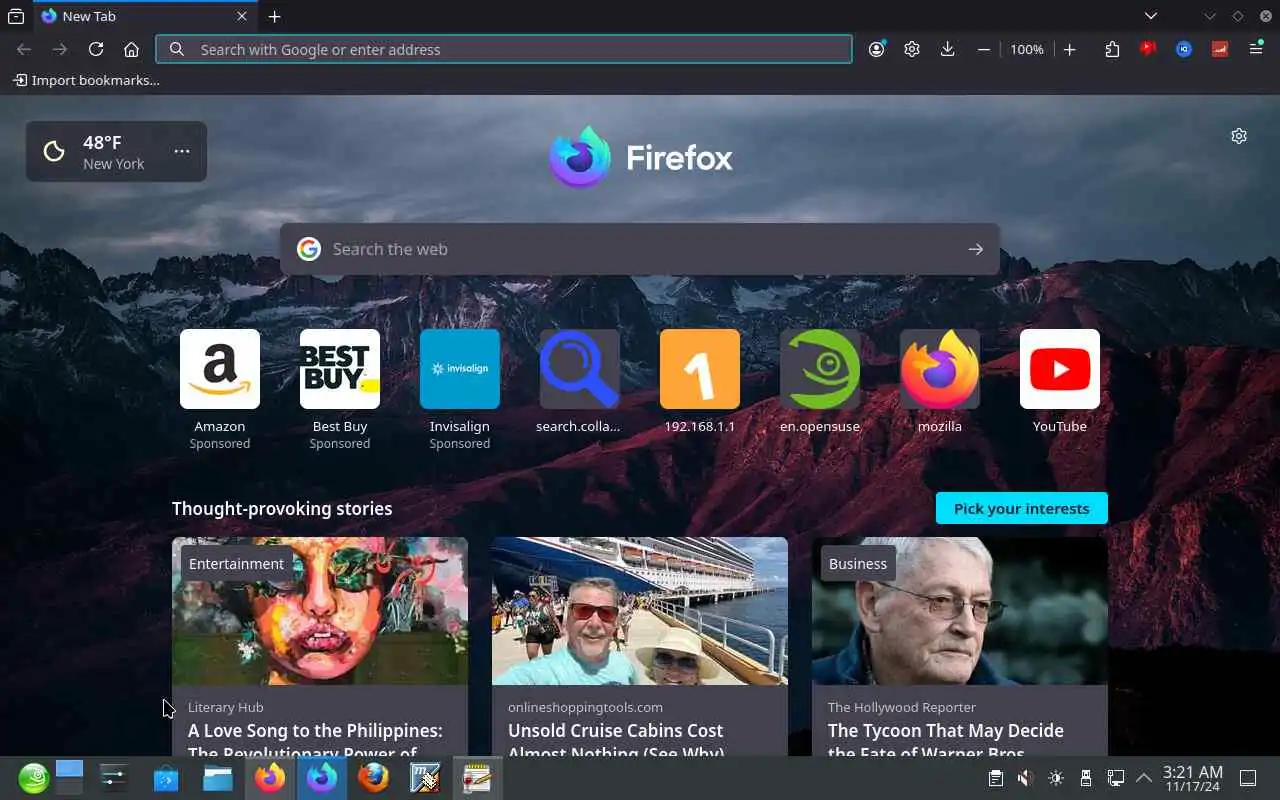1280x800 pixels.
Task: Click the Pick your interests button
Action: (1021, 508)
